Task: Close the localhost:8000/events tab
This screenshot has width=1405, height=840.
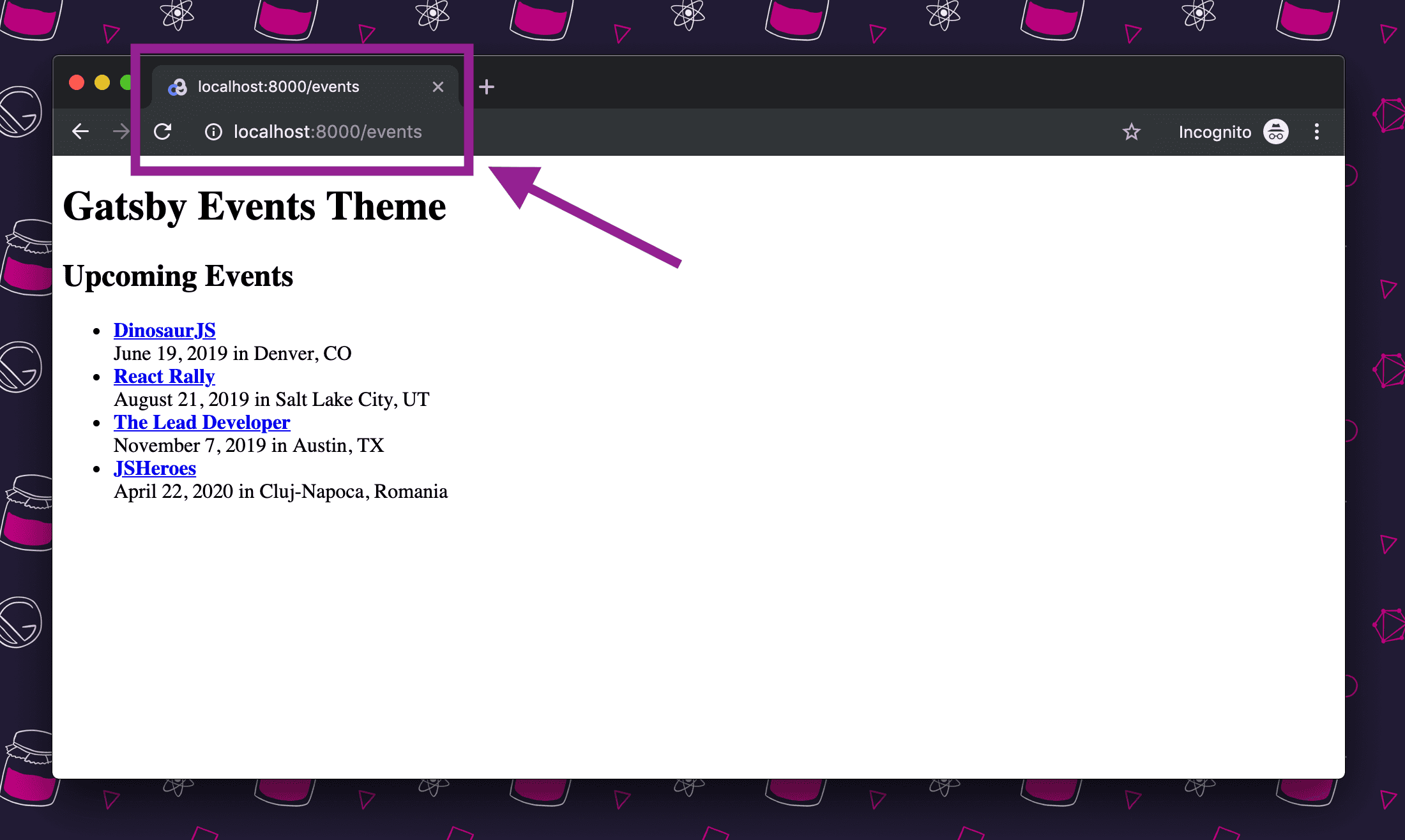Action: (x=437, y=87)
